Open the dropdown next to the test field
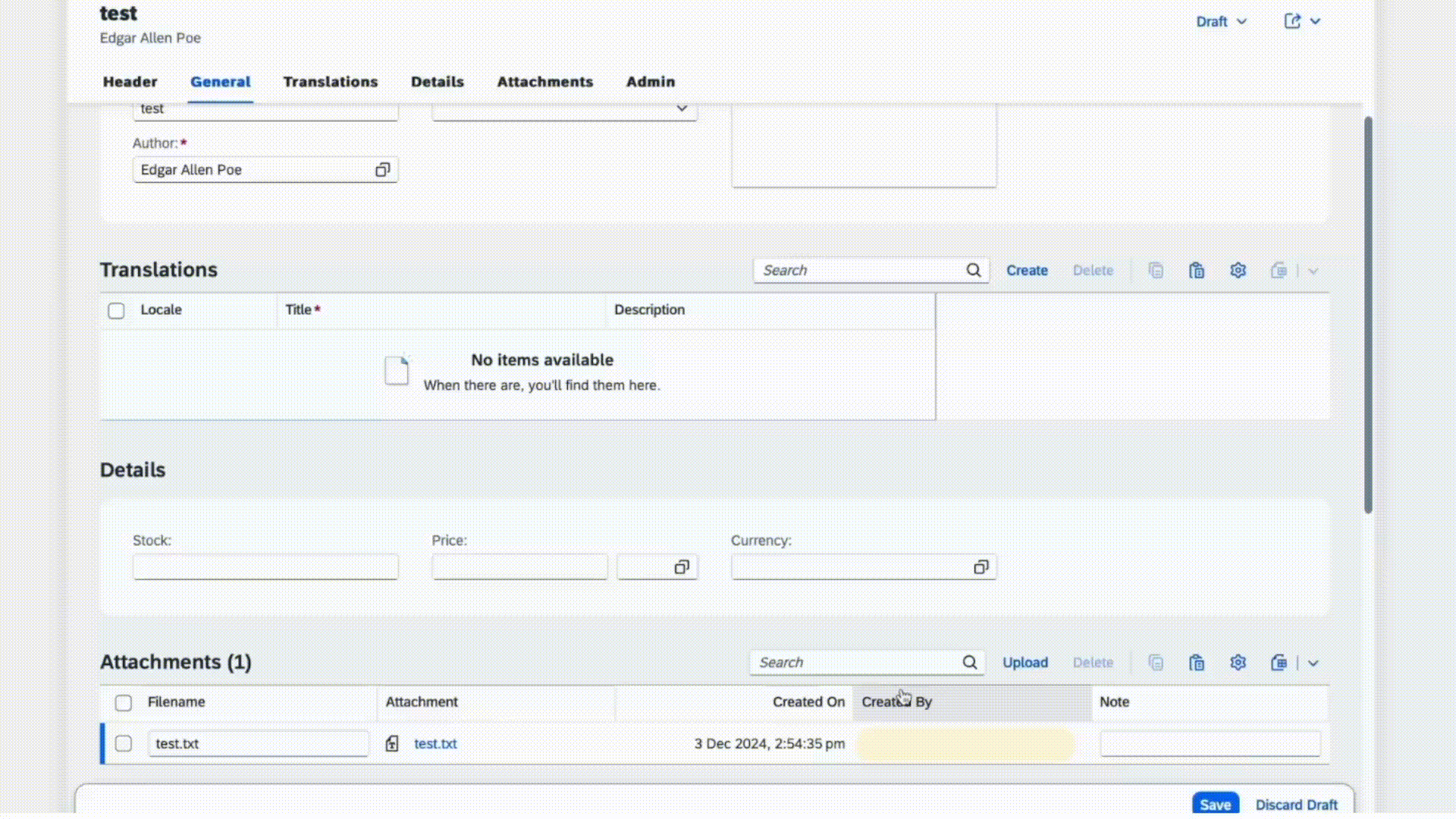Screen dimensions: 1456x819 pyautogui.click(x=682, y=108)
